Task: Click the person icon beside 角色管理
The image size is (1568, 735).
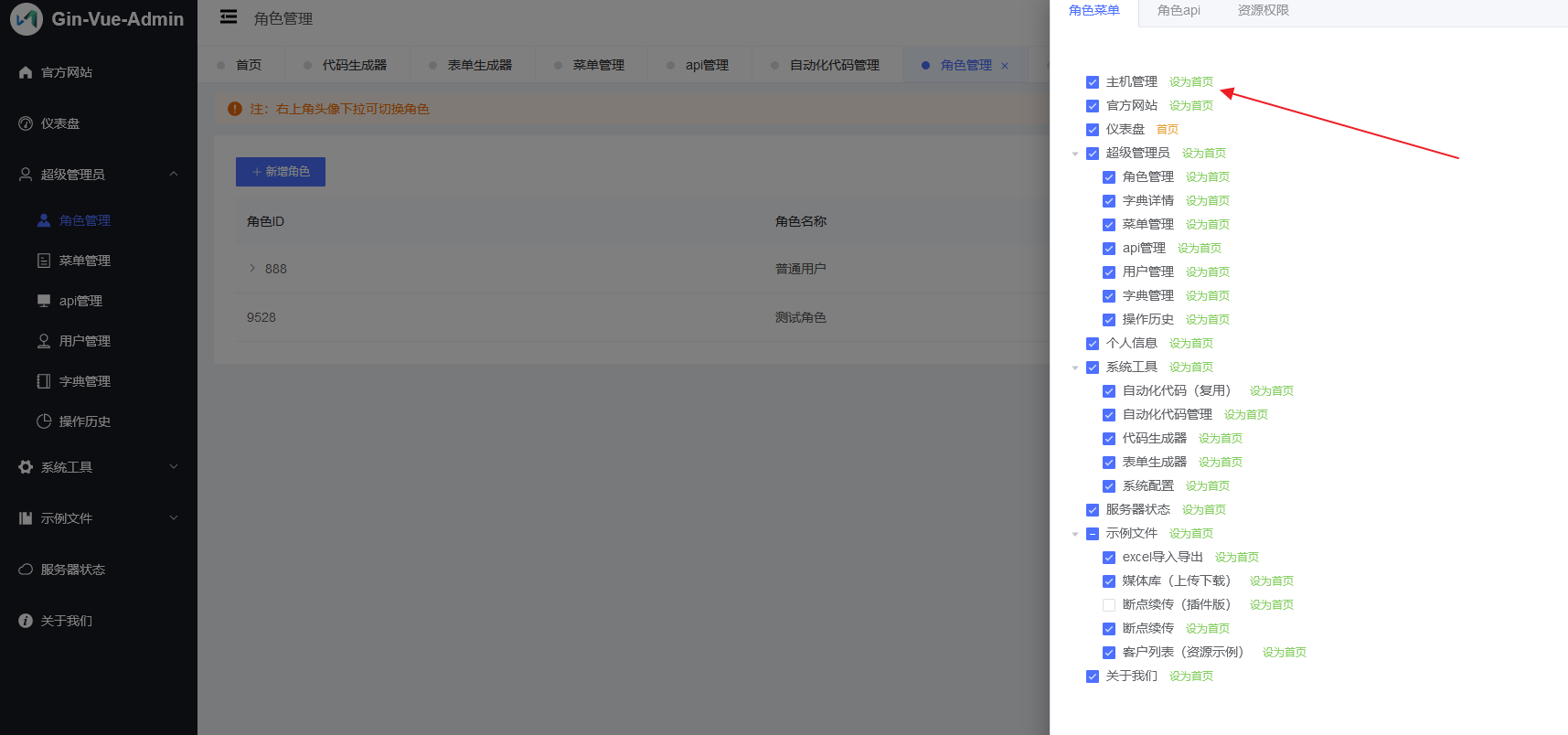Action: point(44,220)
